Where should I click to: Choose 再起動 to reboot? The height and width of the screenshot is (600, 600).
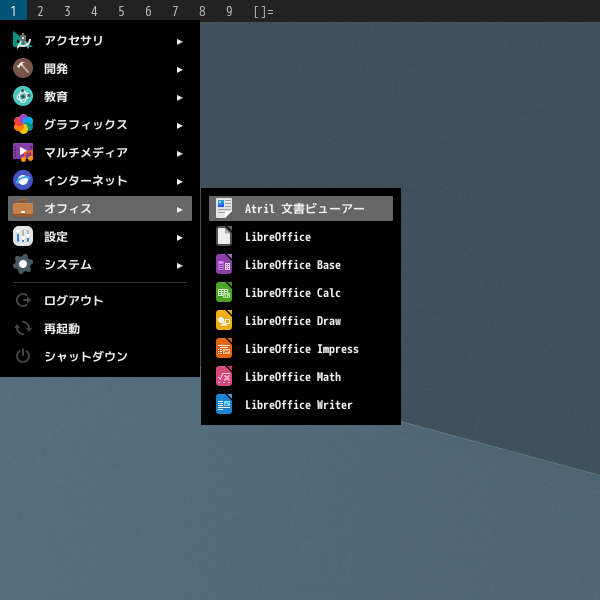click(100, 328)
